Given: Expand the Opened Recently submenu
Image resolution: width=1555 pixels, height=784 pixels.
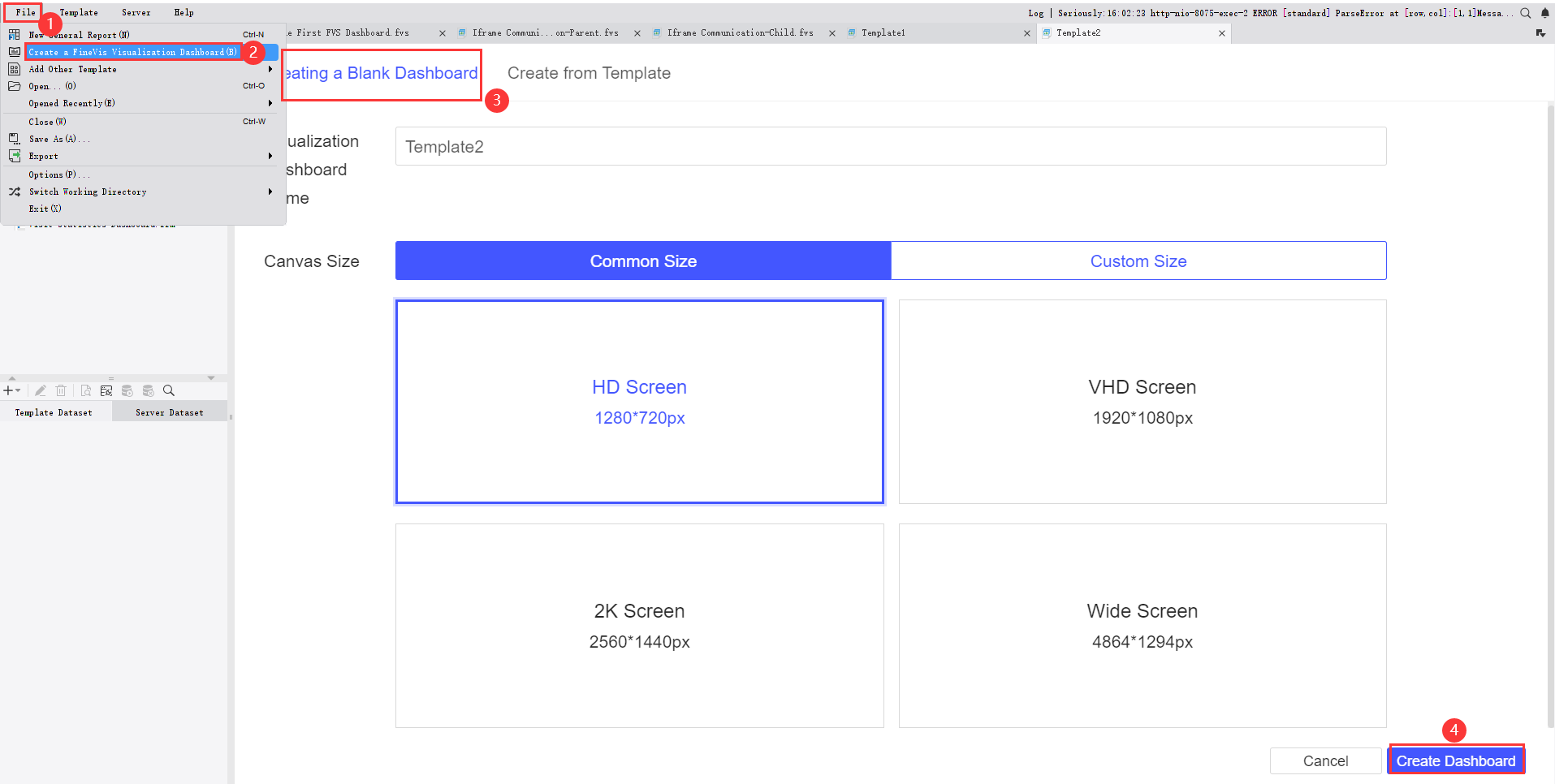Looking at the screenshot, I should point(270,103).
